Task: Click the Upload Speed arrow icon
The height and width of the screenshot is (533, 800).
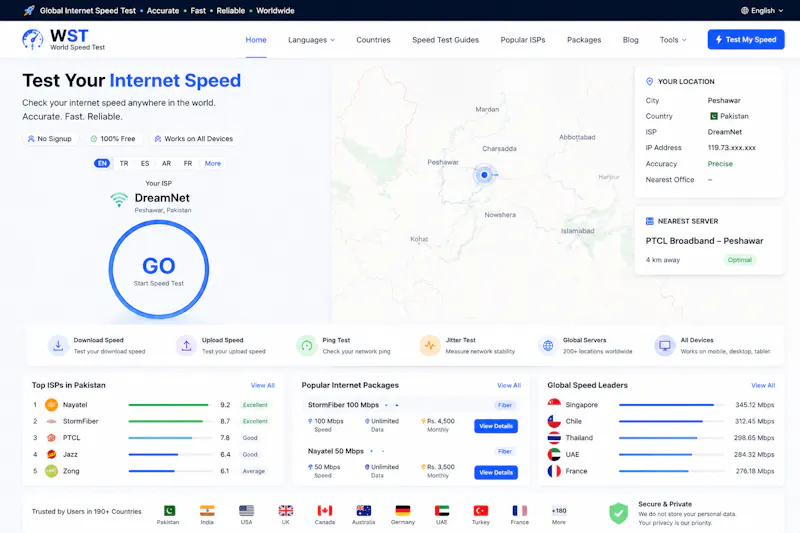Action: 186,345
